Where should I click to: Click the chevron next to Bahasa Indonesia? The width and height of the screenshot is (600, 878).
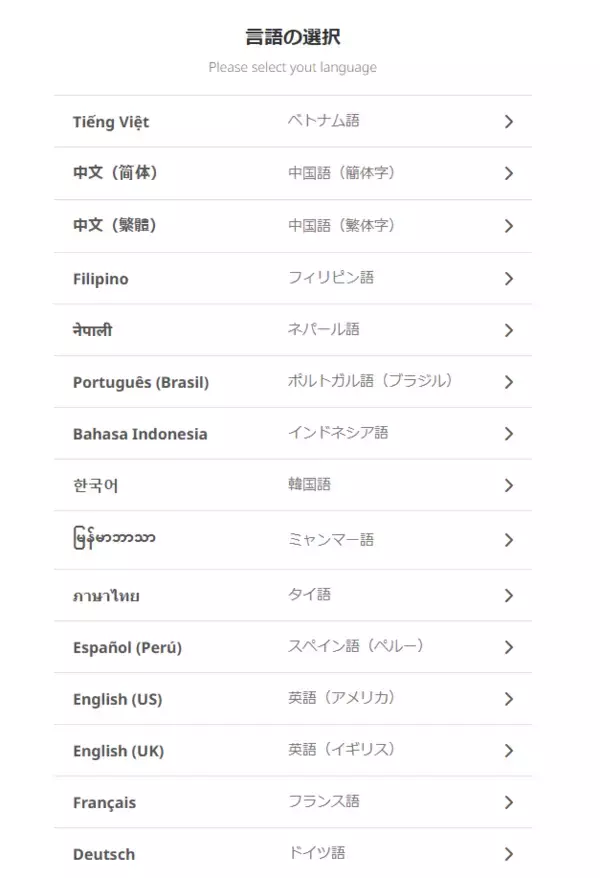(x=509, y=434)
